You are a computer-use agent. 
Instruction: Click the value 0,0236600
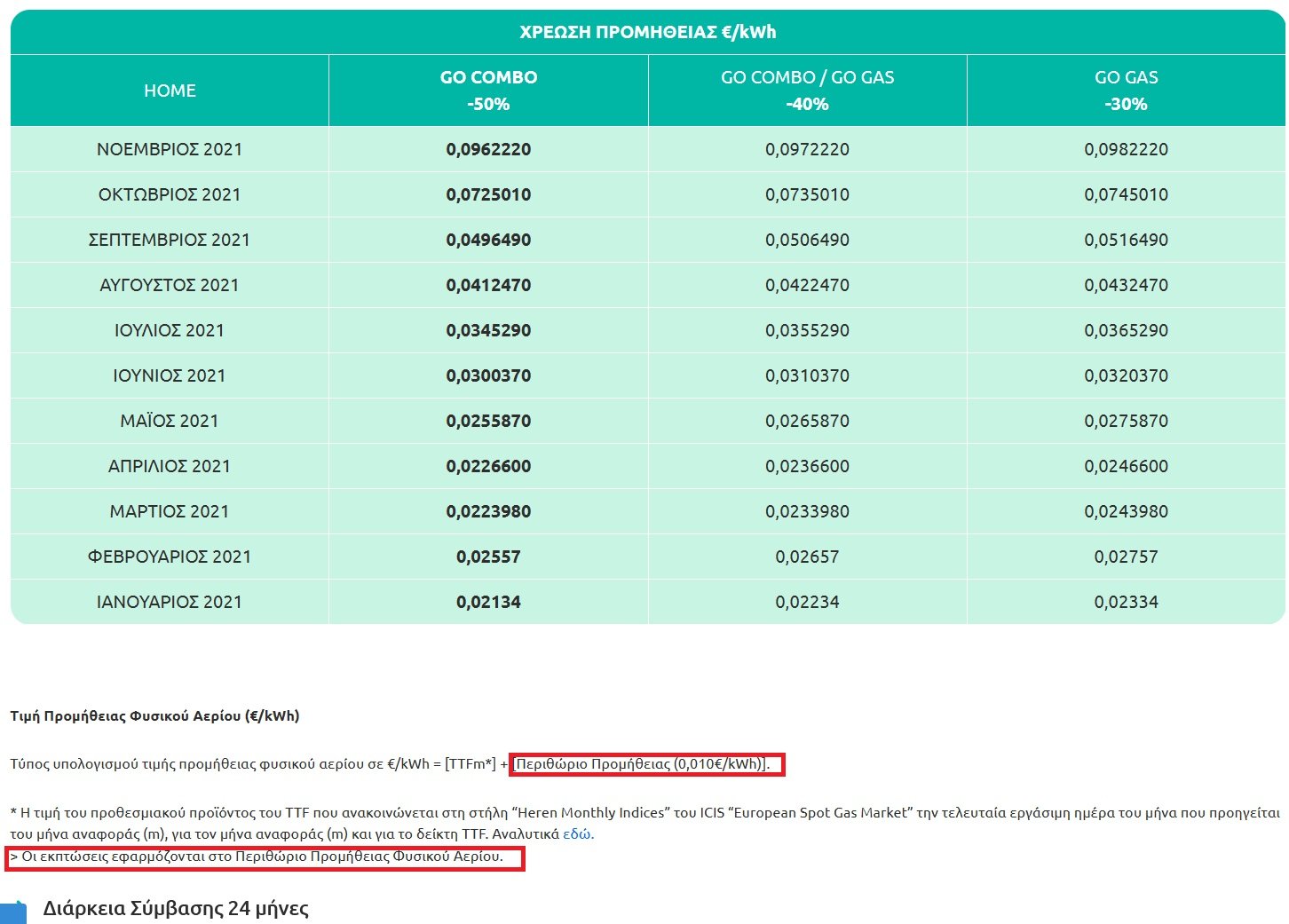click(x=807, y=466)
